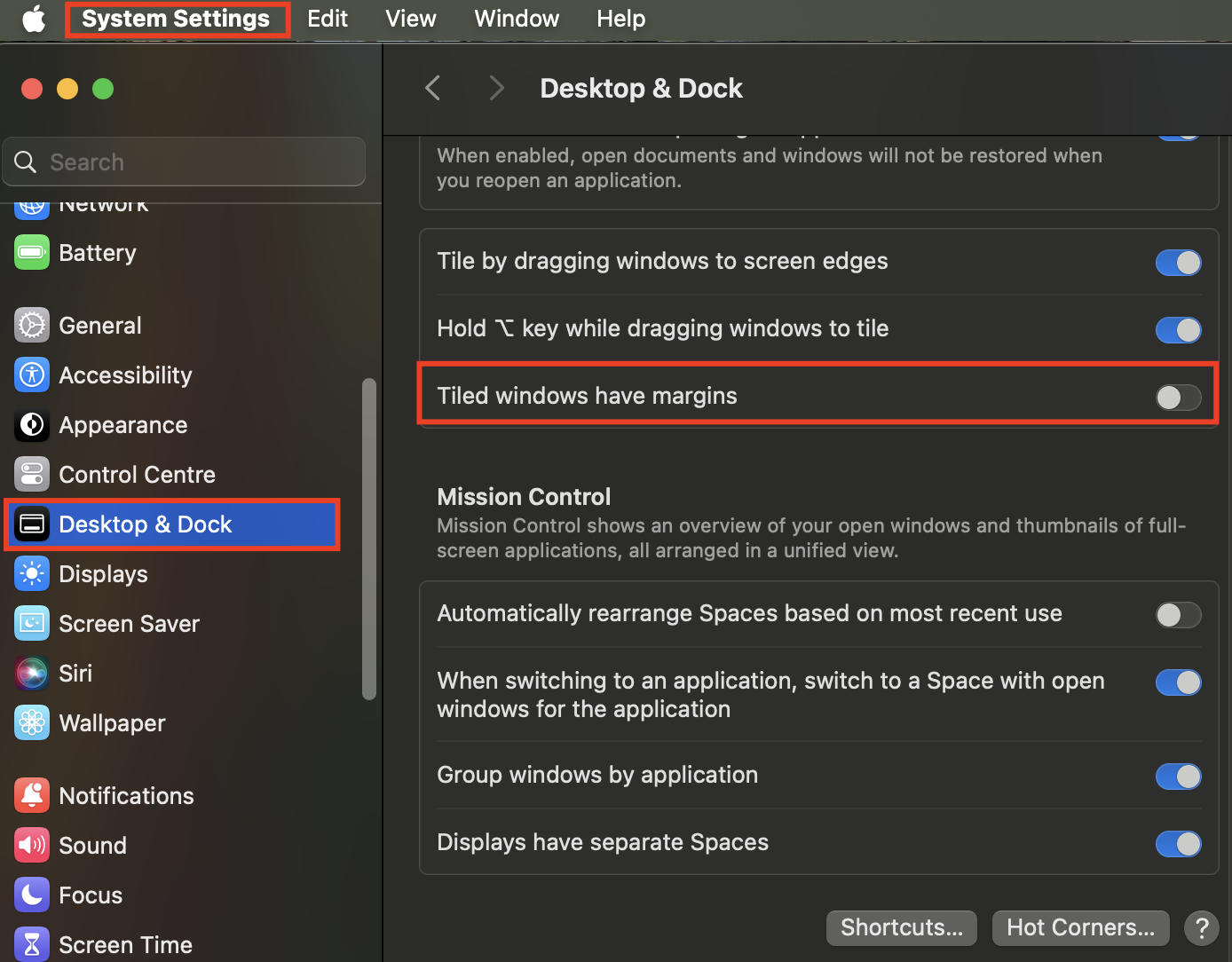
Task: Select Focus in the sidebar
Action: (x=172, y=895)
